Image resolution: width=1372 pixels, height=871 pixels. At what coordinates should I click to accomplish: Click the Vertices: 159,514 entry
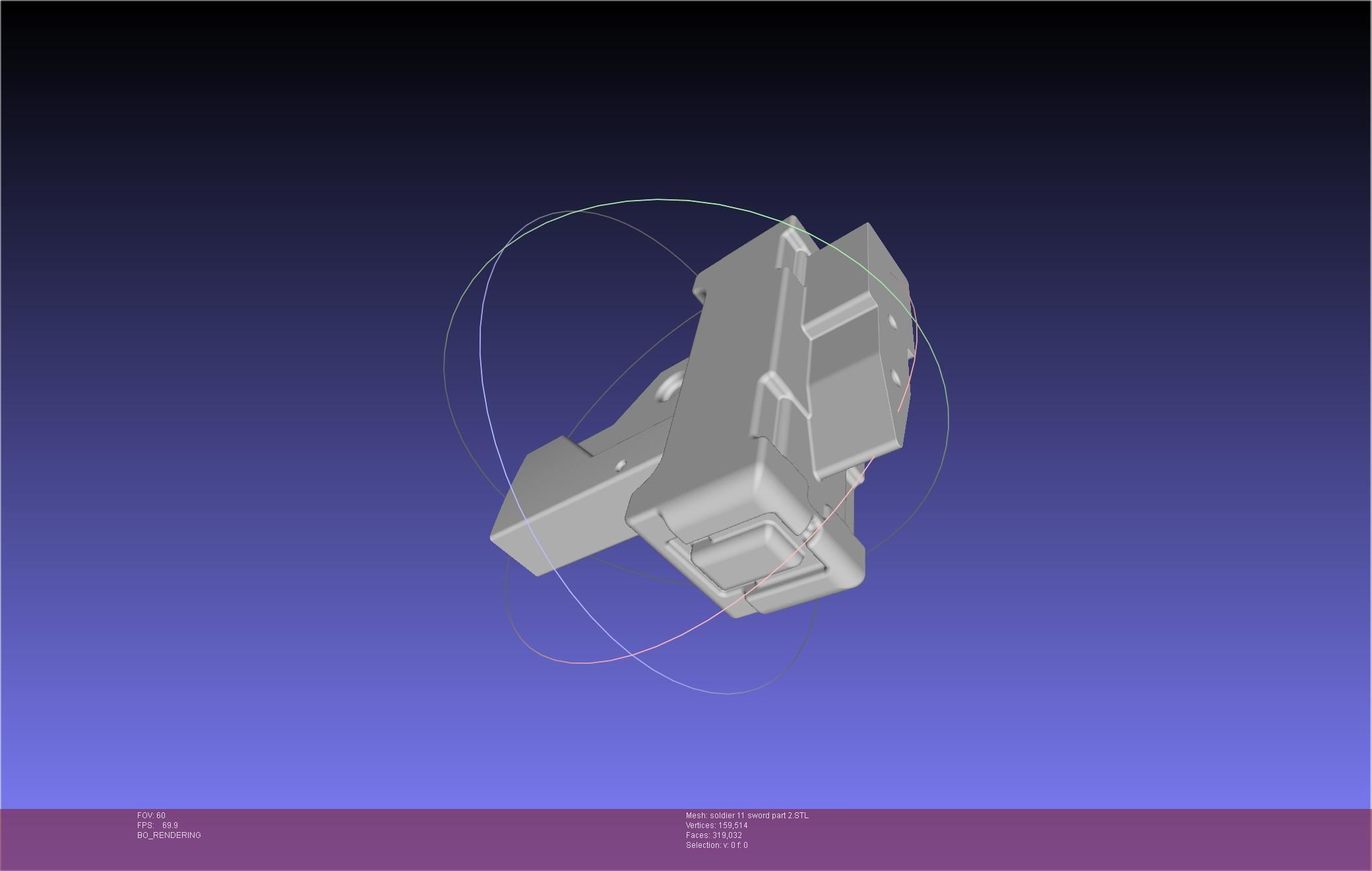pyautogui.click(x=716, y=825)
